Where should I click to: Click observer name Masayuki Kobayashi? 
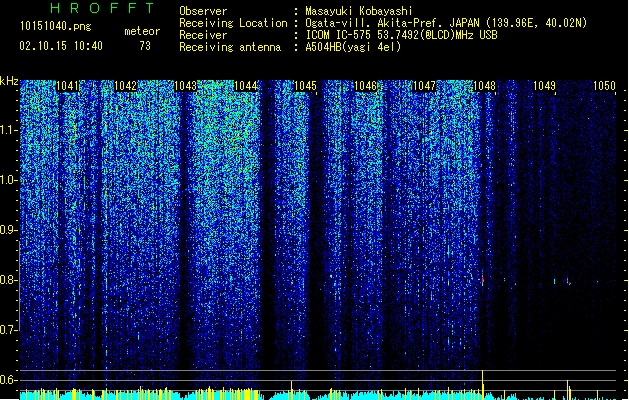click(359, 11)
